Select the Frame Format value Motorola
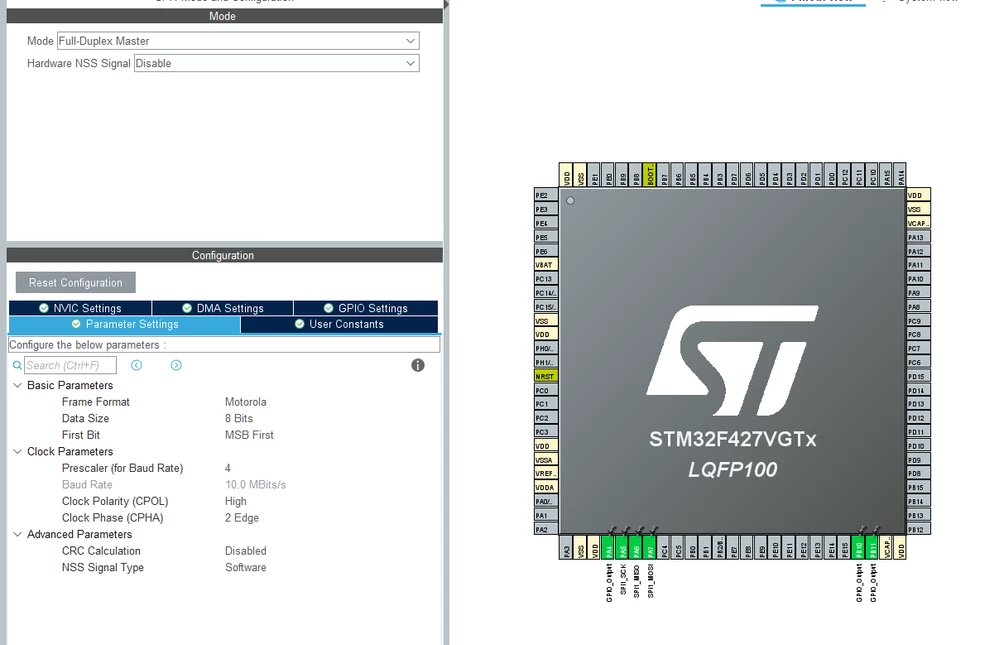The width and height of the screenshot is (999, 645). point(245,402)
